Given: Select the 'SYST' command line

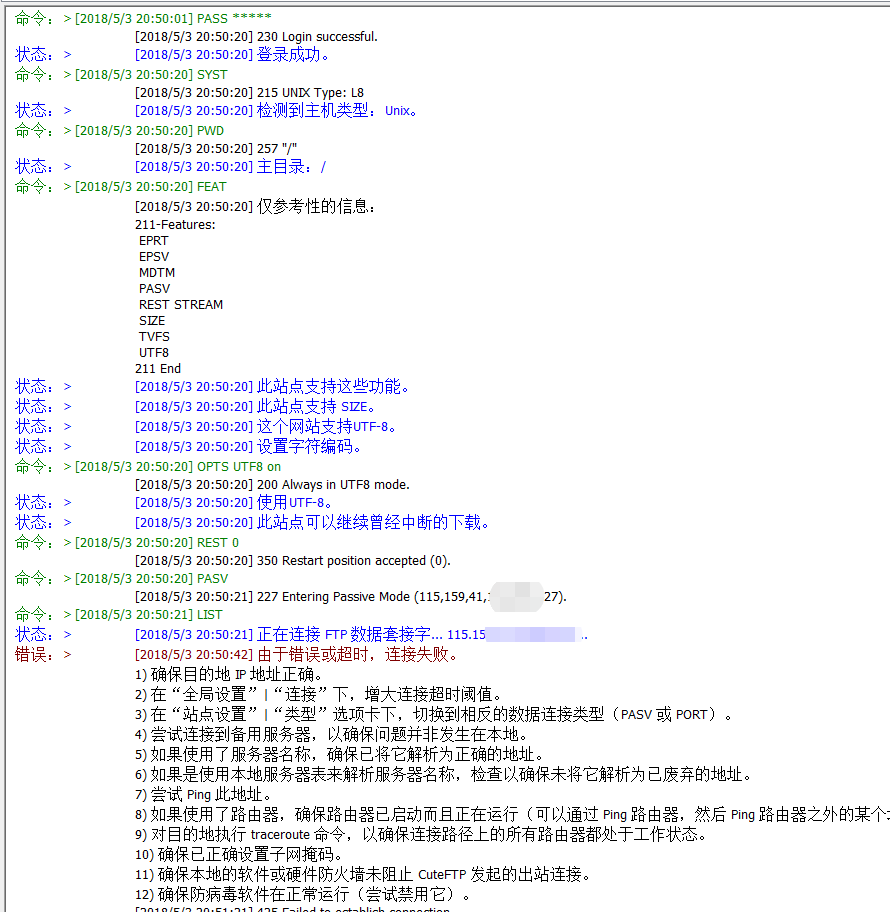Looking at the screenshot, I should click(121, 74).
